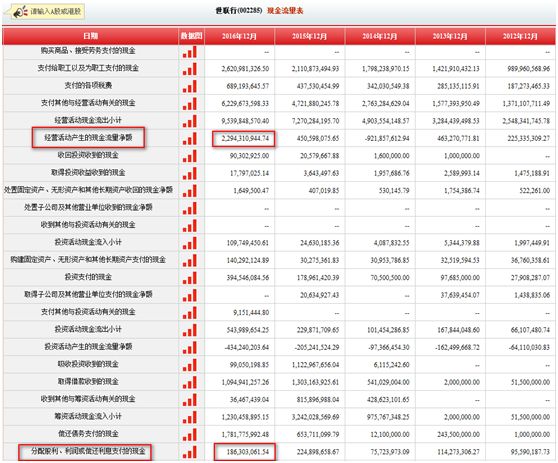The width and height of the screenshot is (558, 463).
Task: Click value 2,620,981,326.50 in 2016 column
Action: pyautogui.click(x=245, y=69)
